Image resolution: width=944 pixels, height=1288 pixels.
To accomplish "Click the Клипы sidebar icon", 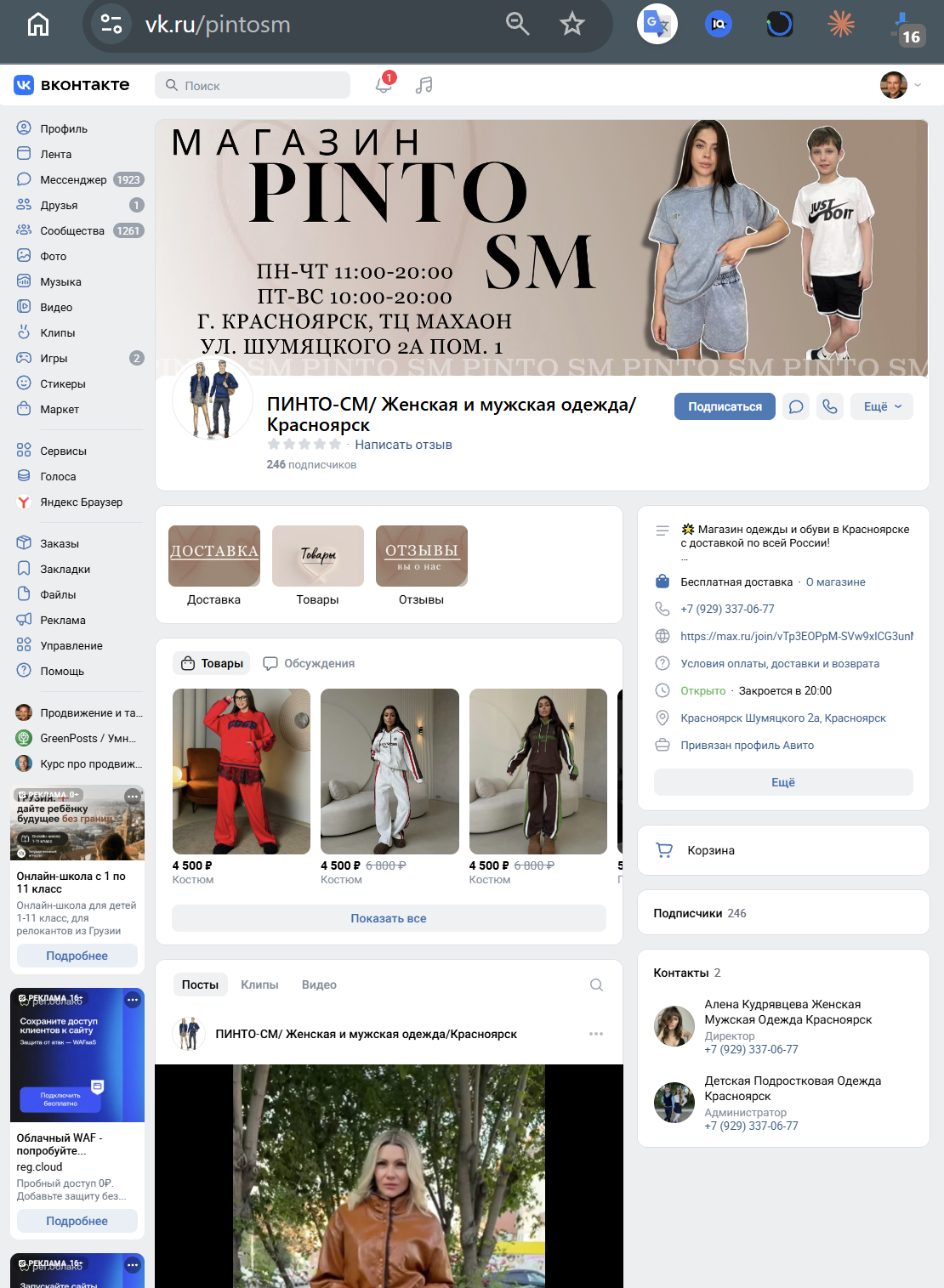I will (x=24, y=332).
